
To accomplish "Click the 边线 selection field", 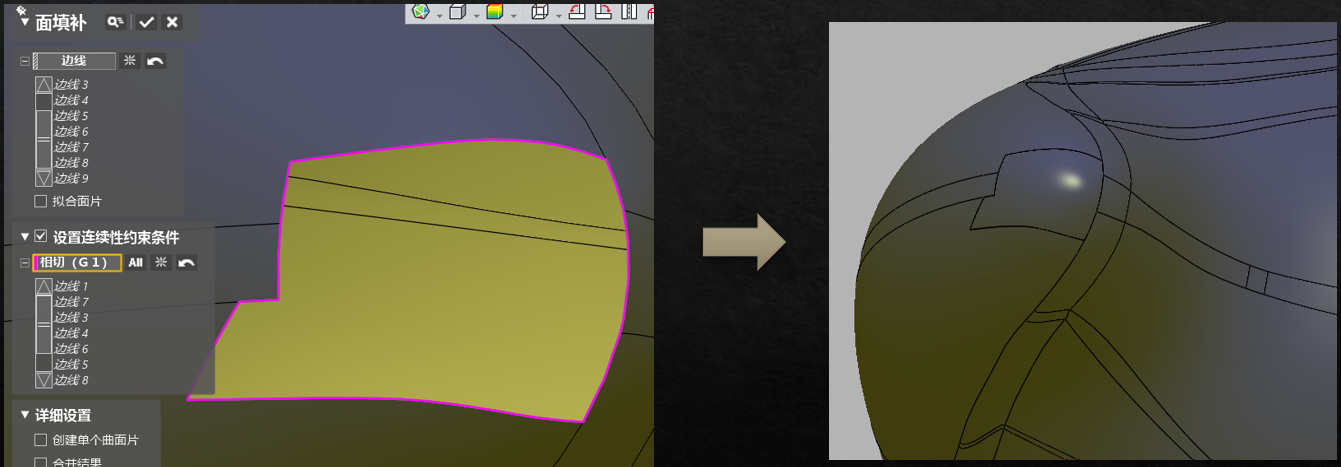I will click(74, 61).
